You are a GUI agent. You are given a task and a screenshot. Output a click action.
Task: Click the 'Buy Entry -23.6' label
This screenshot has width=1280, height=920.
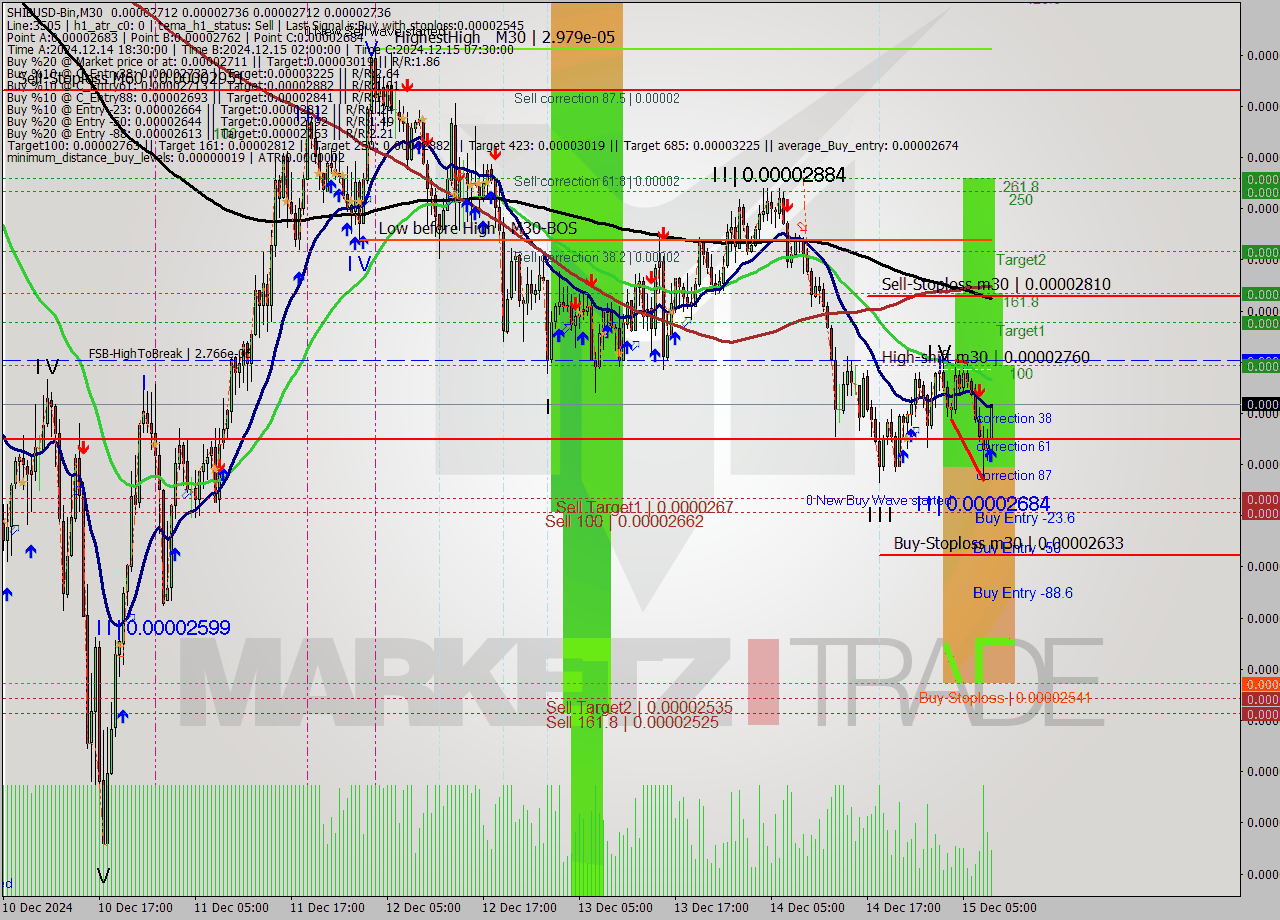click(x=1024, y=518)
